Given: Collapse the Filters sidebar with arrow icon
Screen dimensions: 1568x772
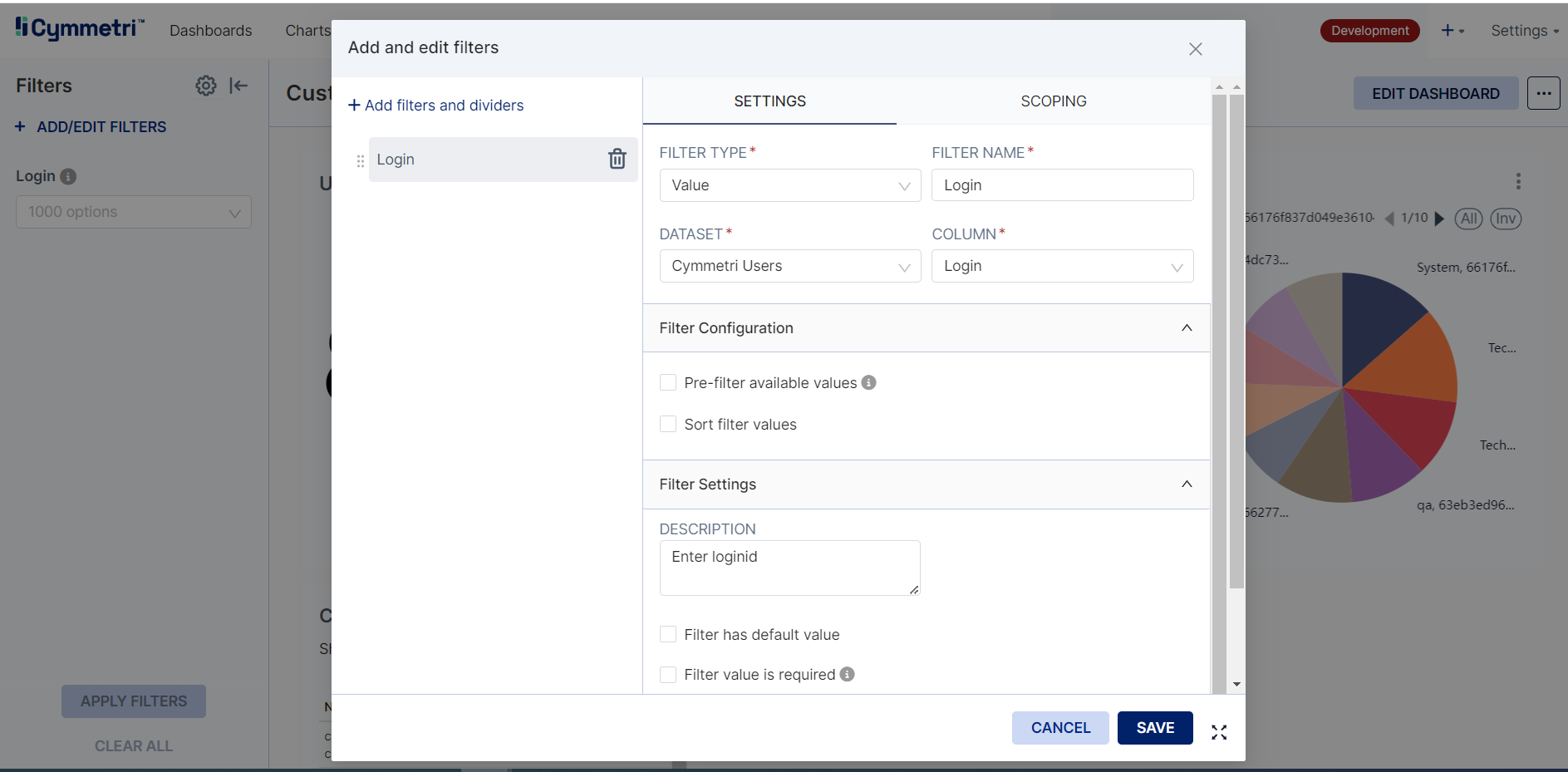Looking at the screenshot, I should [x=238, y=86].
